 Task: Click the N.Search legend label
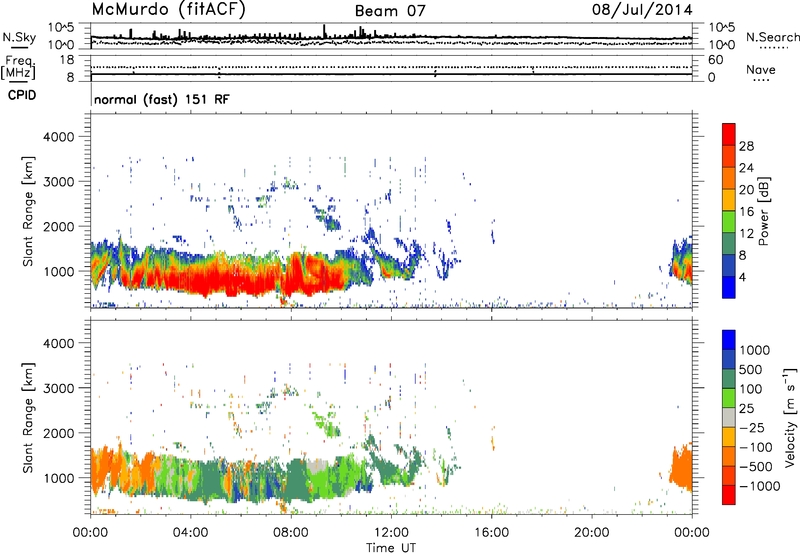click(773, 37)
